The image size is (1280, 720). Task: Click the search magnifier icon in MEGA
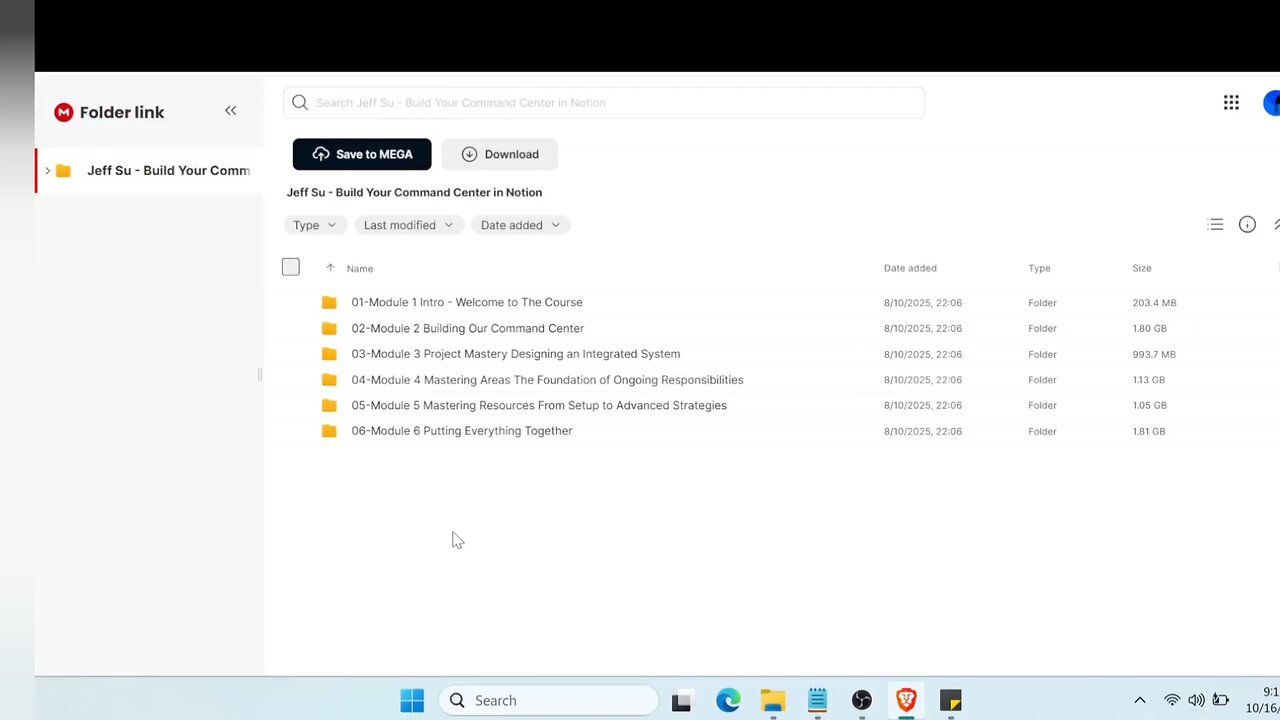tap(300, 103)
